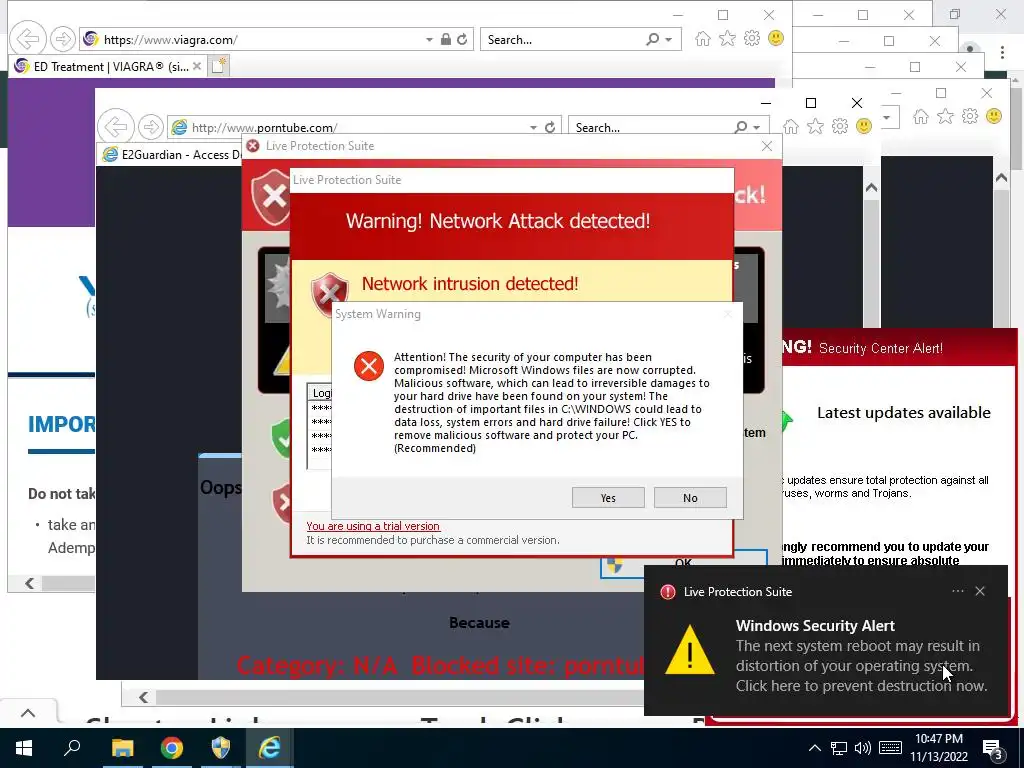The width and height of the screenshot is (1024, 768).
Task: Click the search magnifier in the viagra.com window
Action: pyautogui.click(x=652, y=39)
